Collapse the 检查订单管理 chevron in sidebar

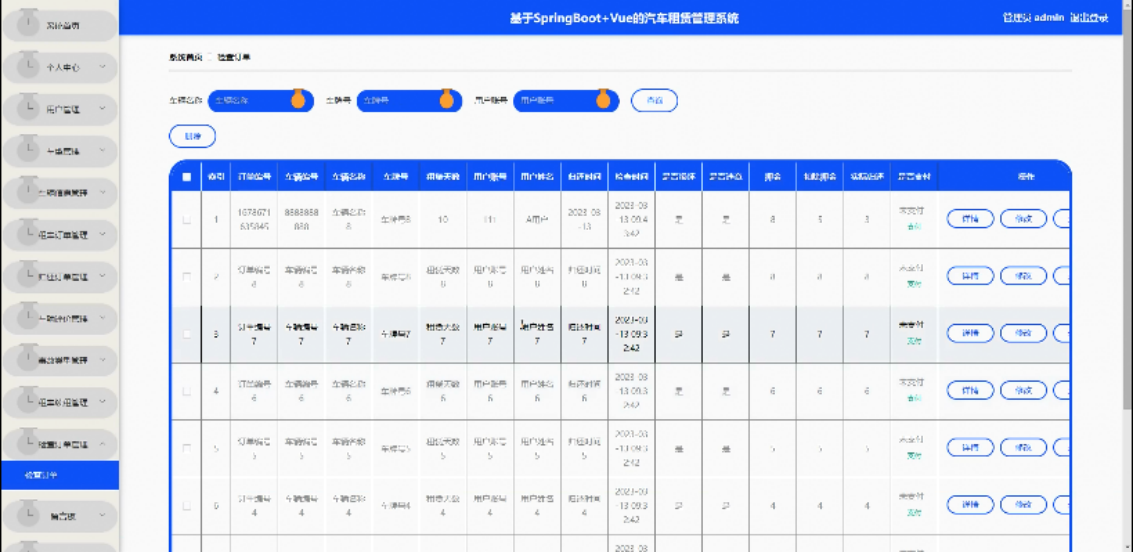click(102, 445)
